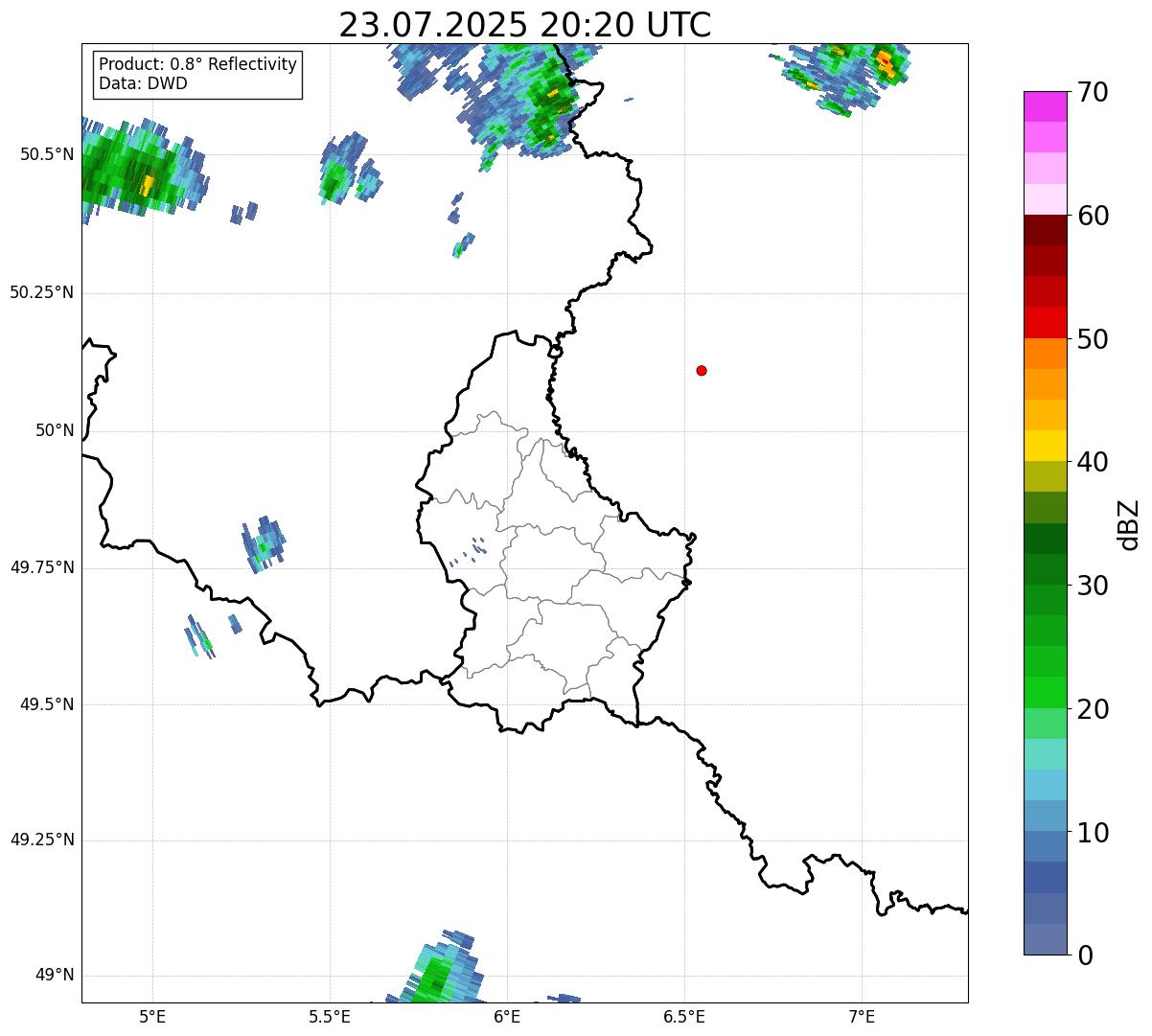1152x1036 pixels.
Task: Click the small radar echo near 5.3°E 49.8°N
Action: pyautogui.click(x=263, y=544)
